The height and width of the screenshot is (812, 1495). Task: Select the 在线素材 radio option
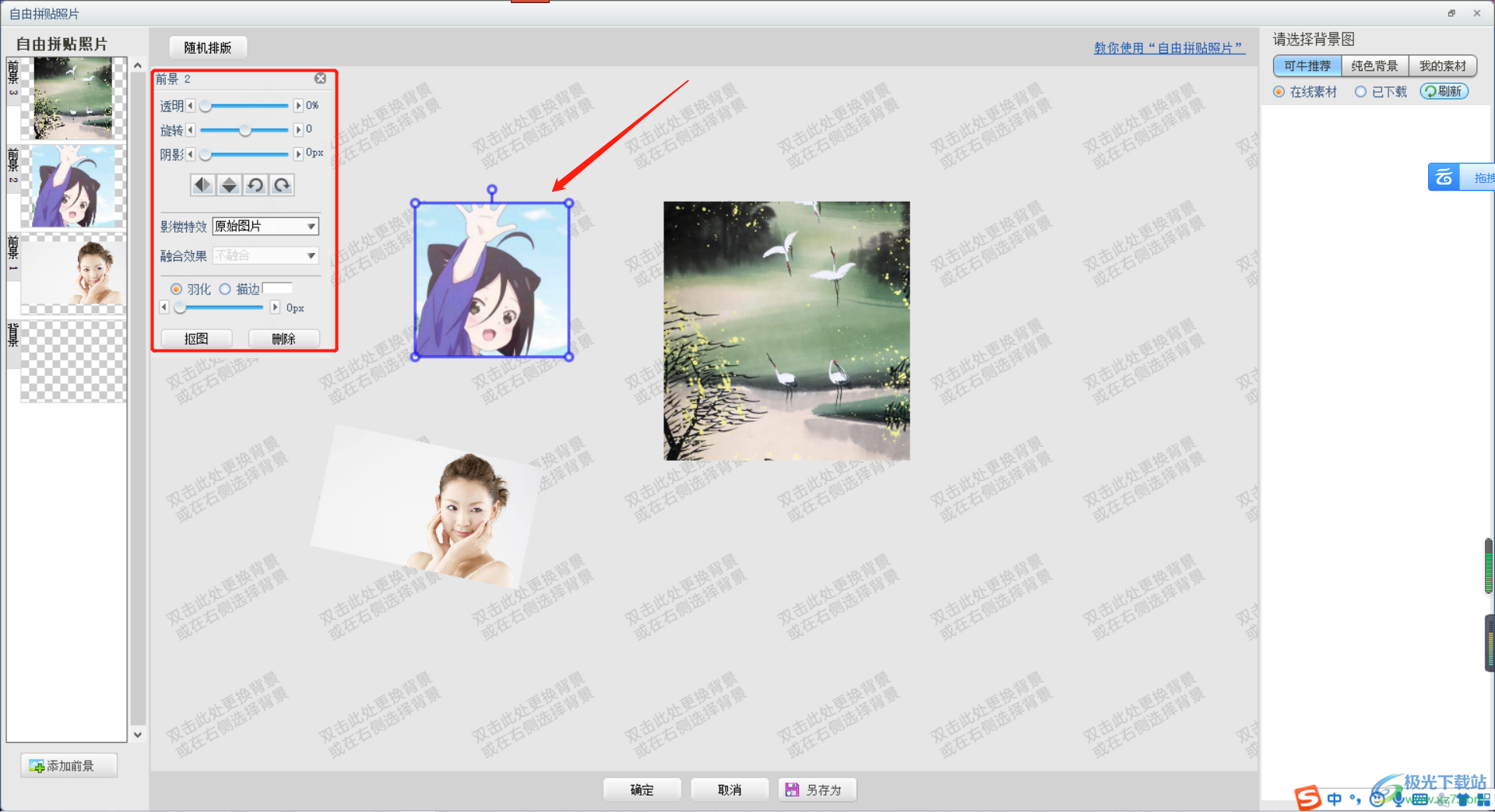tap(1279, 92)
